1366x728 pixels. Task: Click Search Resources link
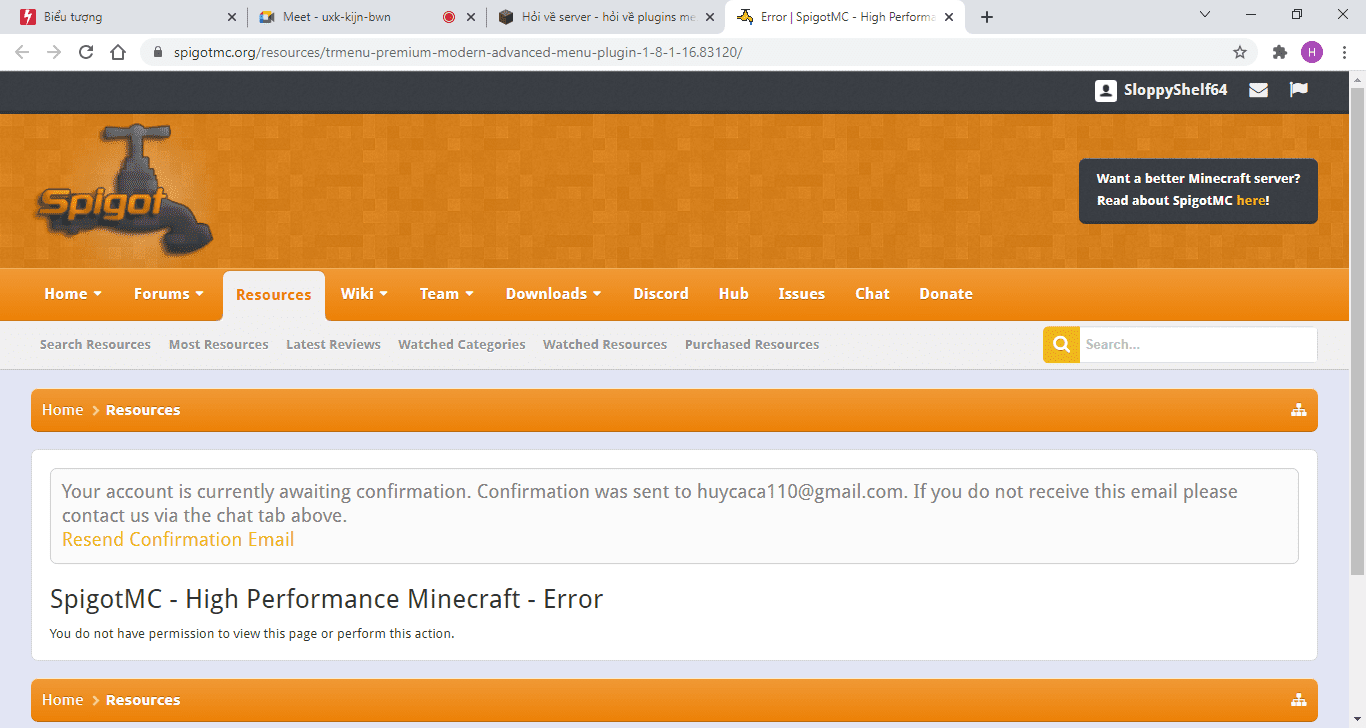[x=95, y=344]
